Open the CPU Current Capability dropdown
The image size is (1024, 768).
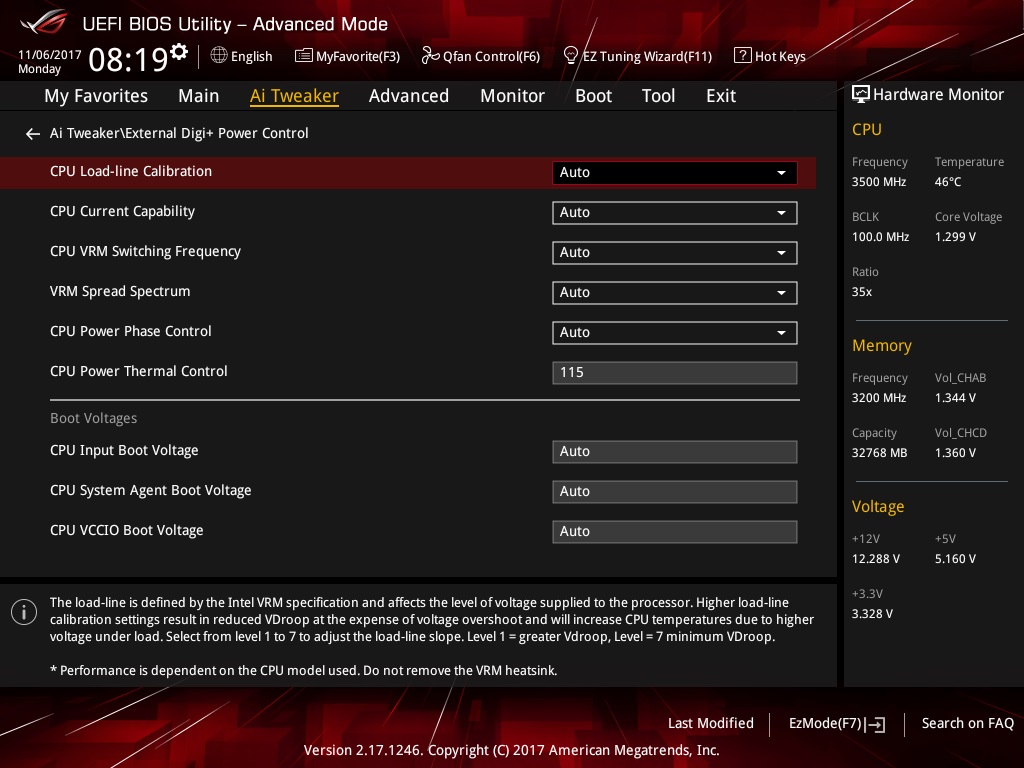(x=675, y=212)
